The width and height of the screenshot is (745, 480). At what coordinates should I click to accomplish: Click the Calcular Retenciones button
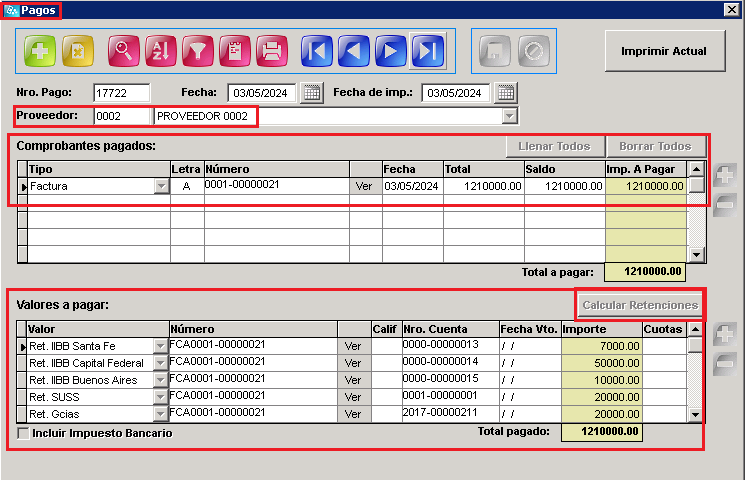(x=640, y=305)
